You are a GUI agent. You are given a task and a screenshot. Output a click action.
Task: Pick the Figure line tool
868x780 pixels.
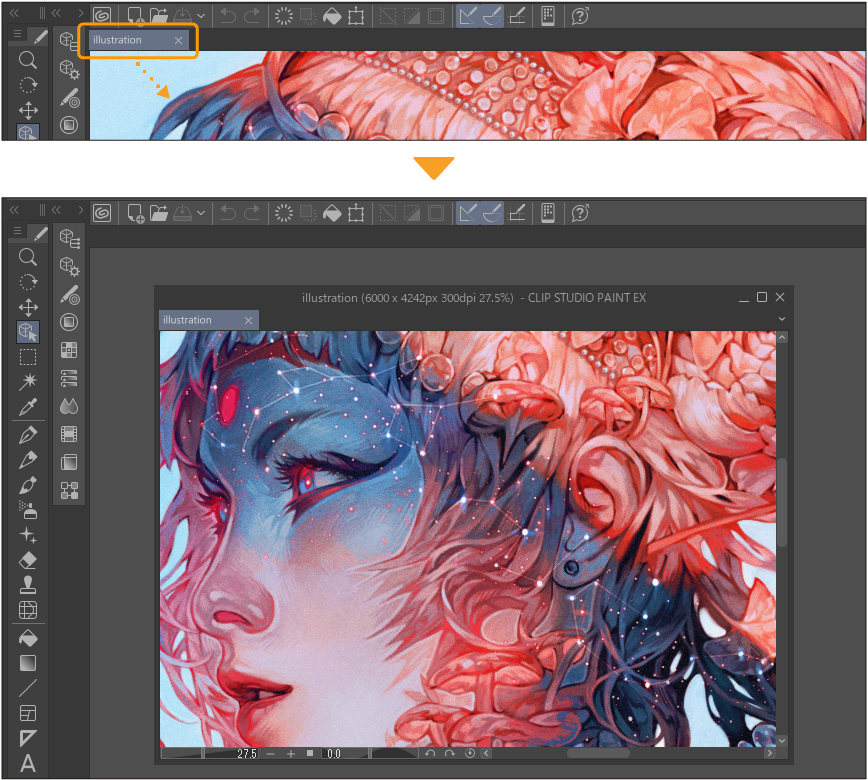(x=28, y=688)
